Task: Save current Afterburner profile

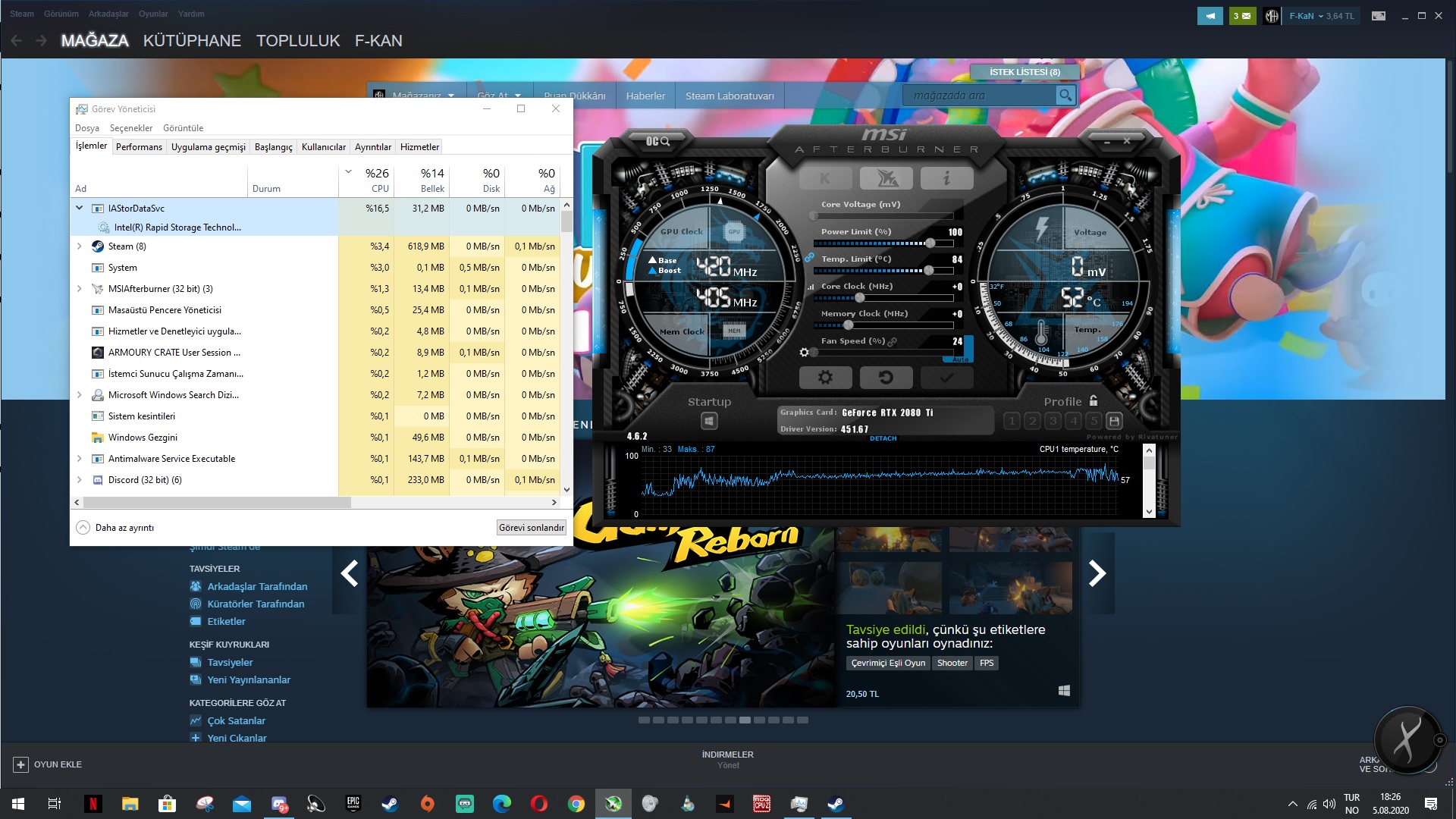Action: tap(1114, 421)
